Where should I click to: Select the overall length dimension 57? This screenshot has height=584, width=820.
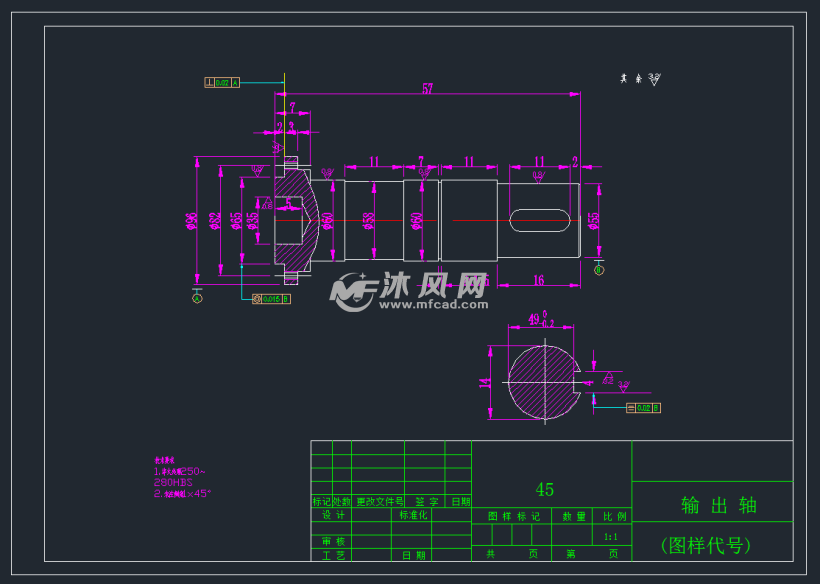point(427,89)
